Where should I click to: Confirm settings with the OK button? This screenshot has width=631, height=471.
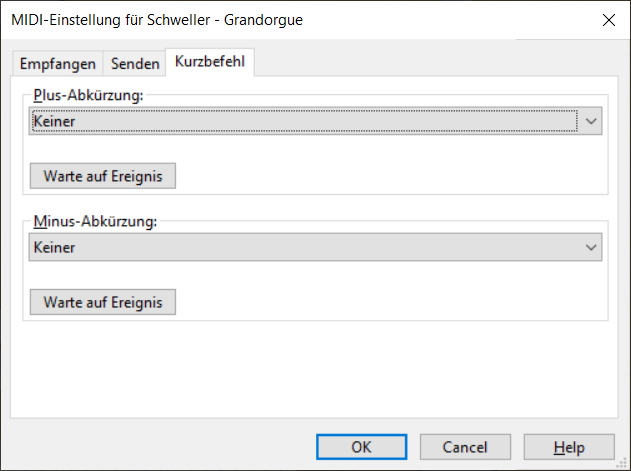362,447
